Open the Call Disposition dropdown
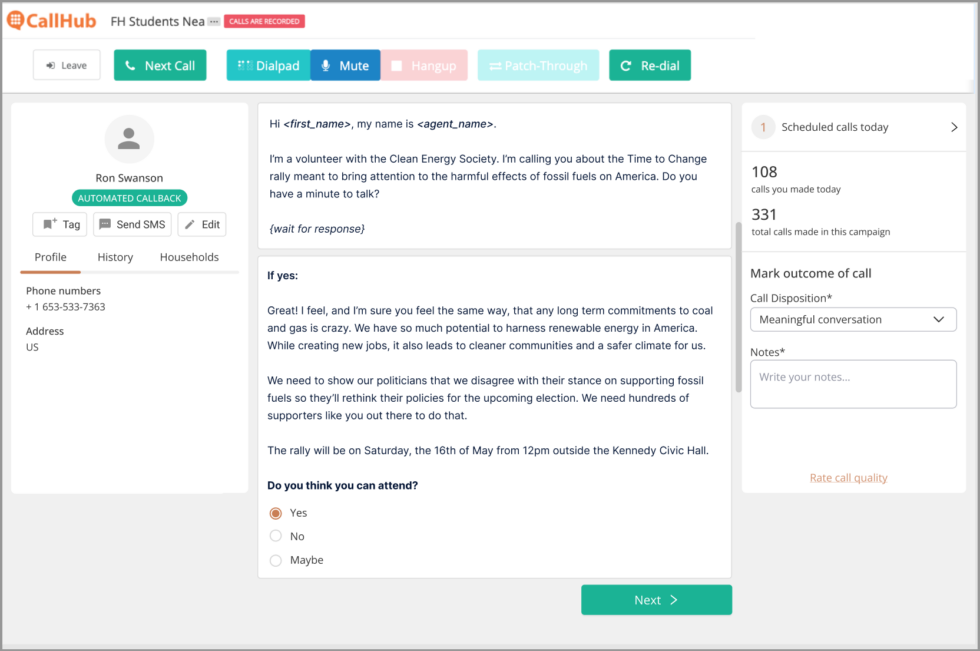This screenshot has height=651, width=980. 853,319
